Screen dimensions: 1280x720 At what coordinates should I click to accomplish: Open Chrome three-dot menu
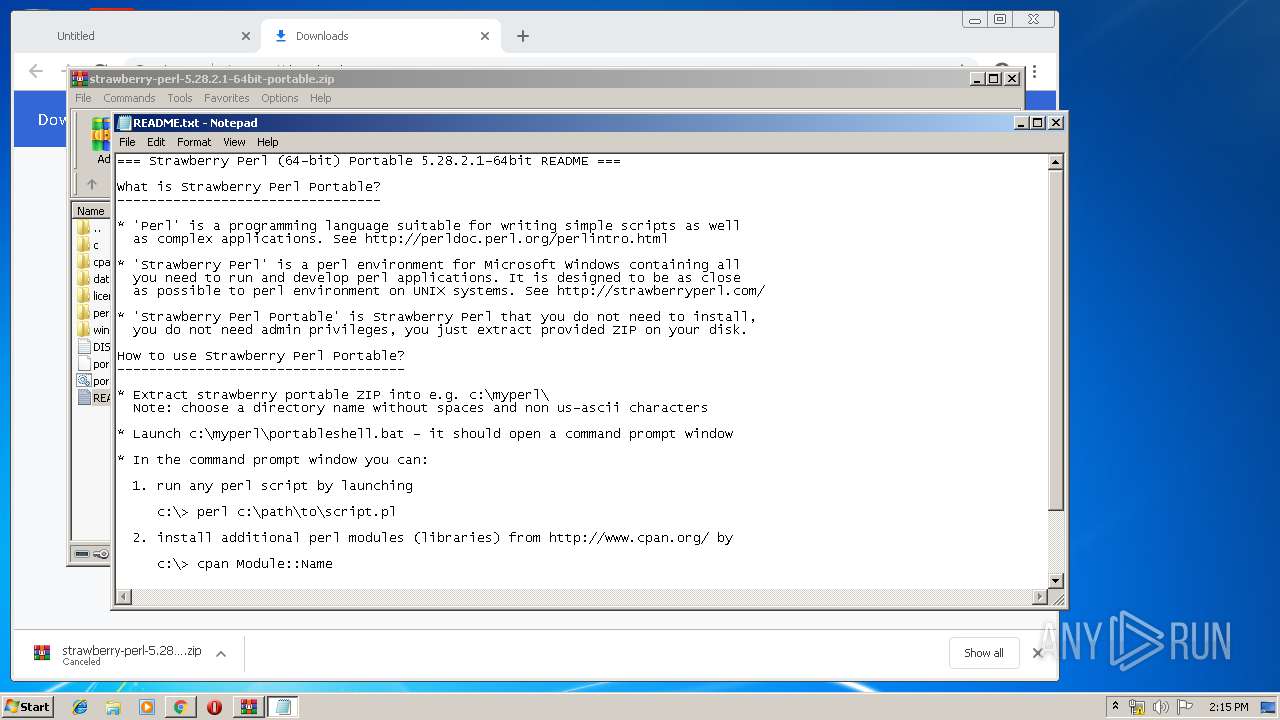coord(1034,72)
